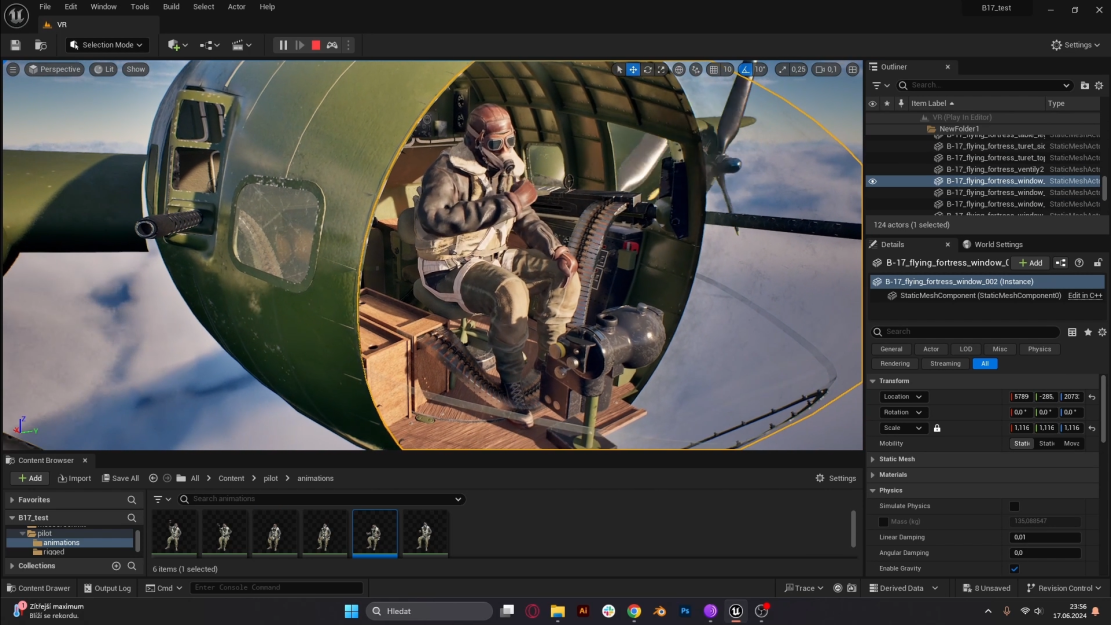Select the Rotate gizmo tool
Screen dimensions: 1111x625
[648, 69]
